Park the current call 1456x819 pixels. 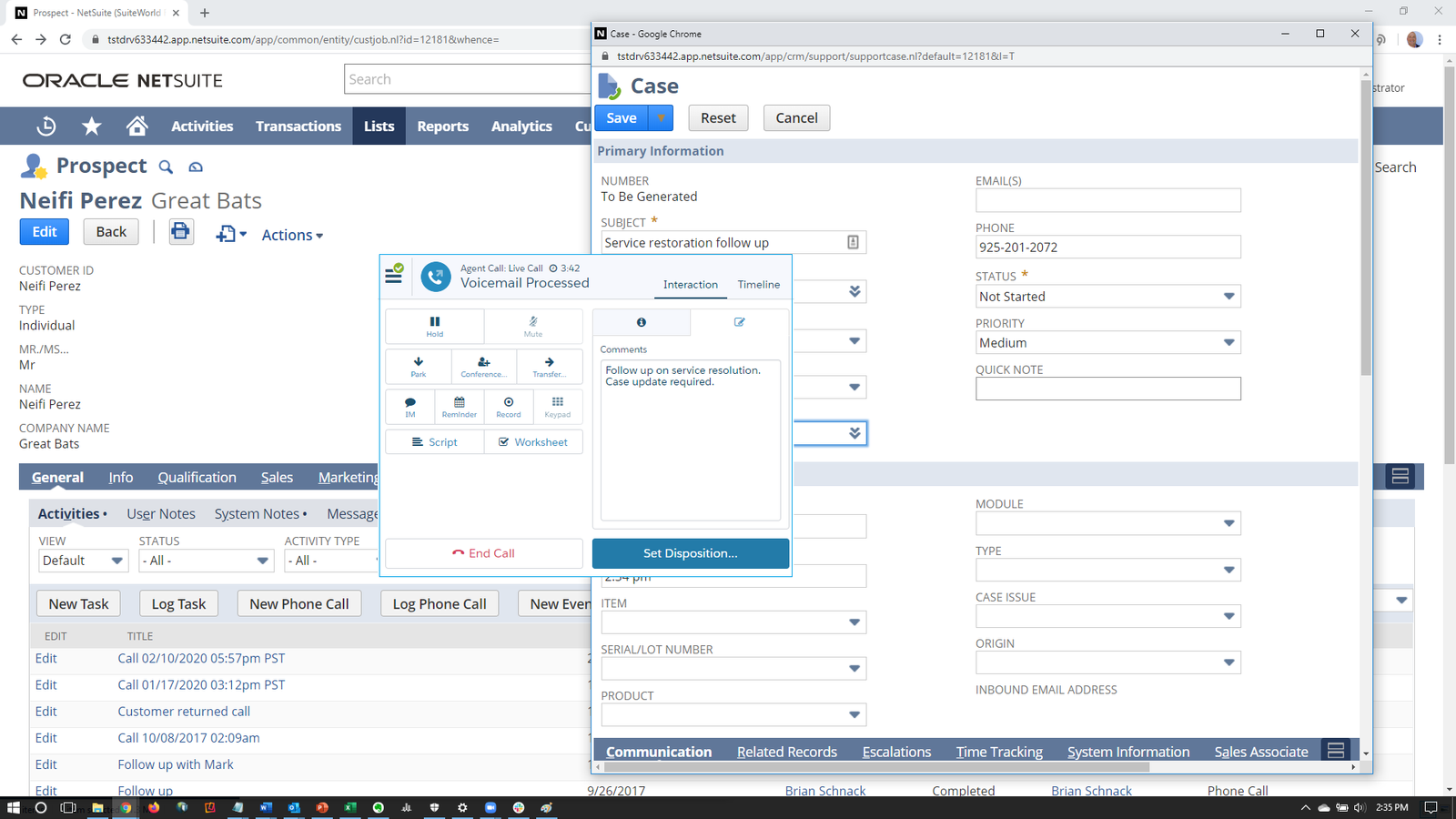[419, 366]
